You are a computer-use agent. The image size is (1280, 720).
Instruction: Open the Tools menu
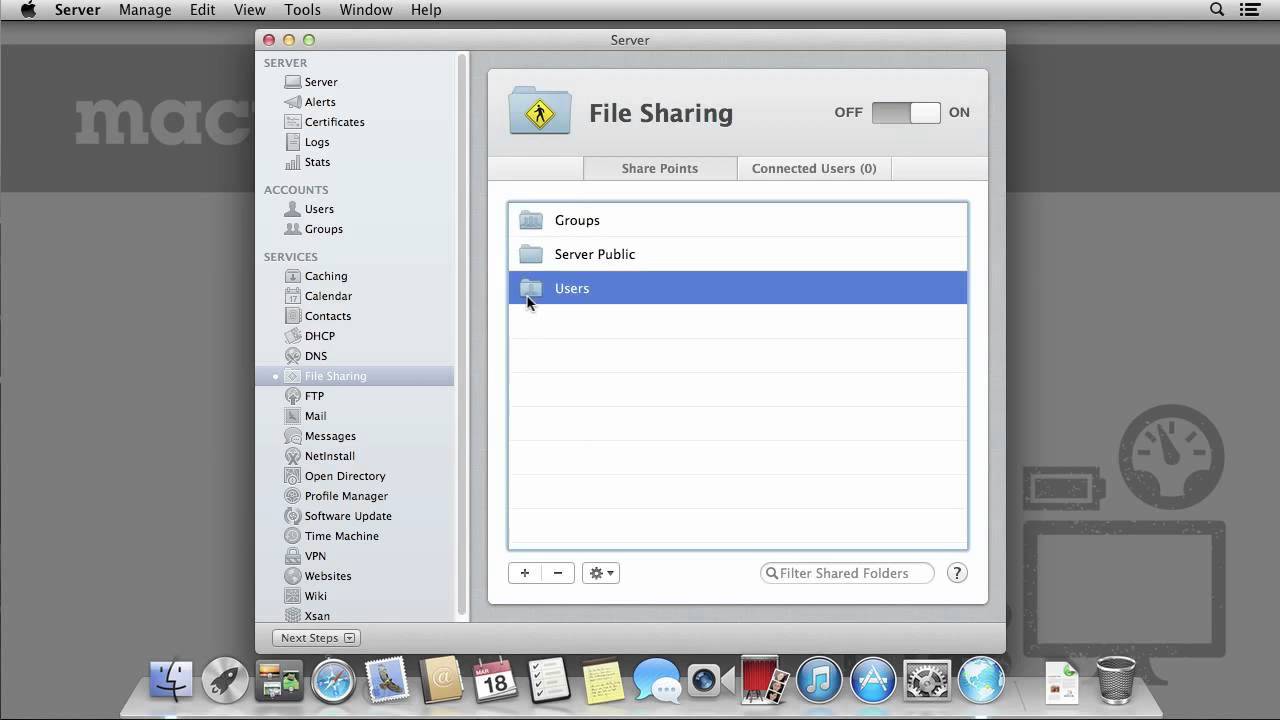(x=302, y=10)
